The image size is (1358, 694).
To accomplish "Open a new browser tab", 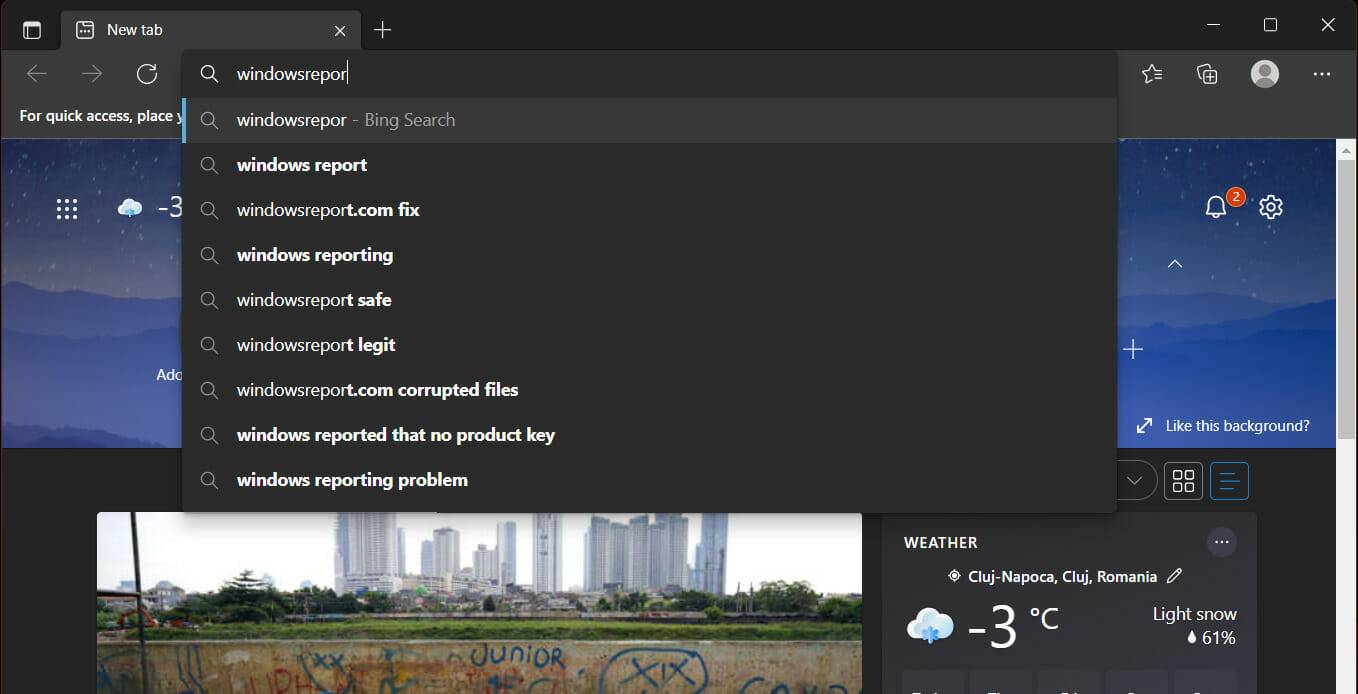I will click(x=382, y=29).
